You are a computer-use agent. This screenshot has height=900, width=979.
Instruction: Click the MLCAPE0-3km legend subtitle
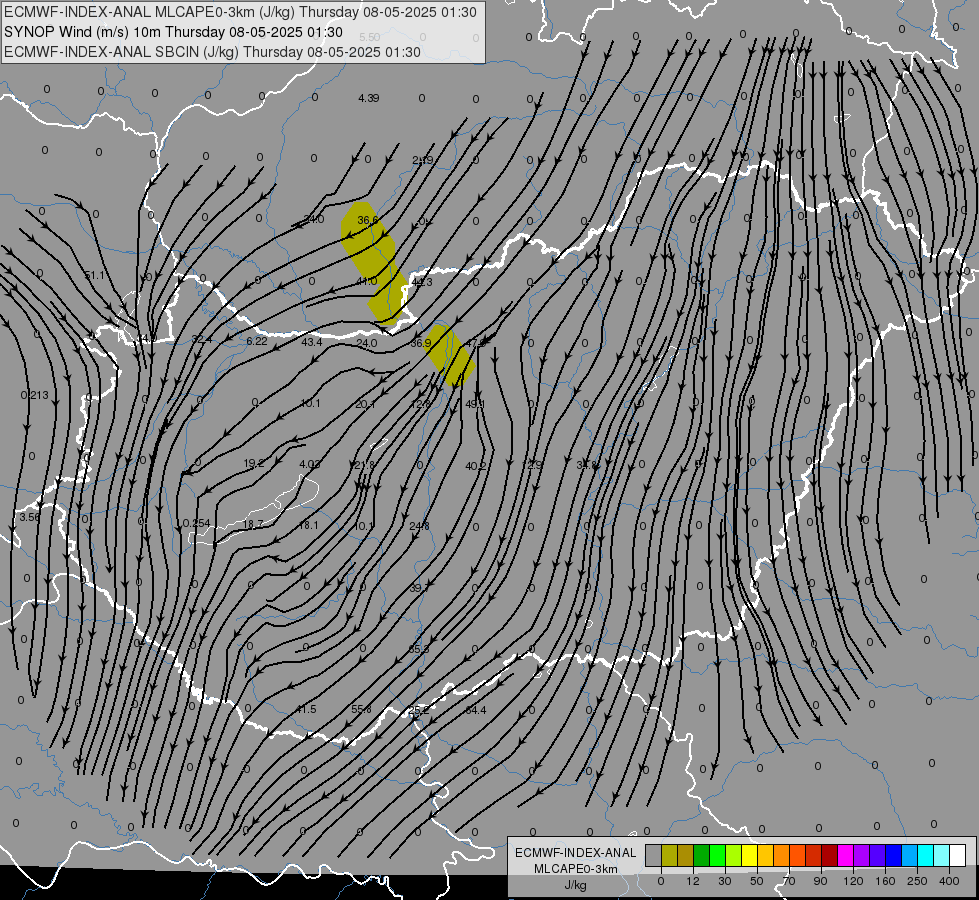tap(576, 869)
